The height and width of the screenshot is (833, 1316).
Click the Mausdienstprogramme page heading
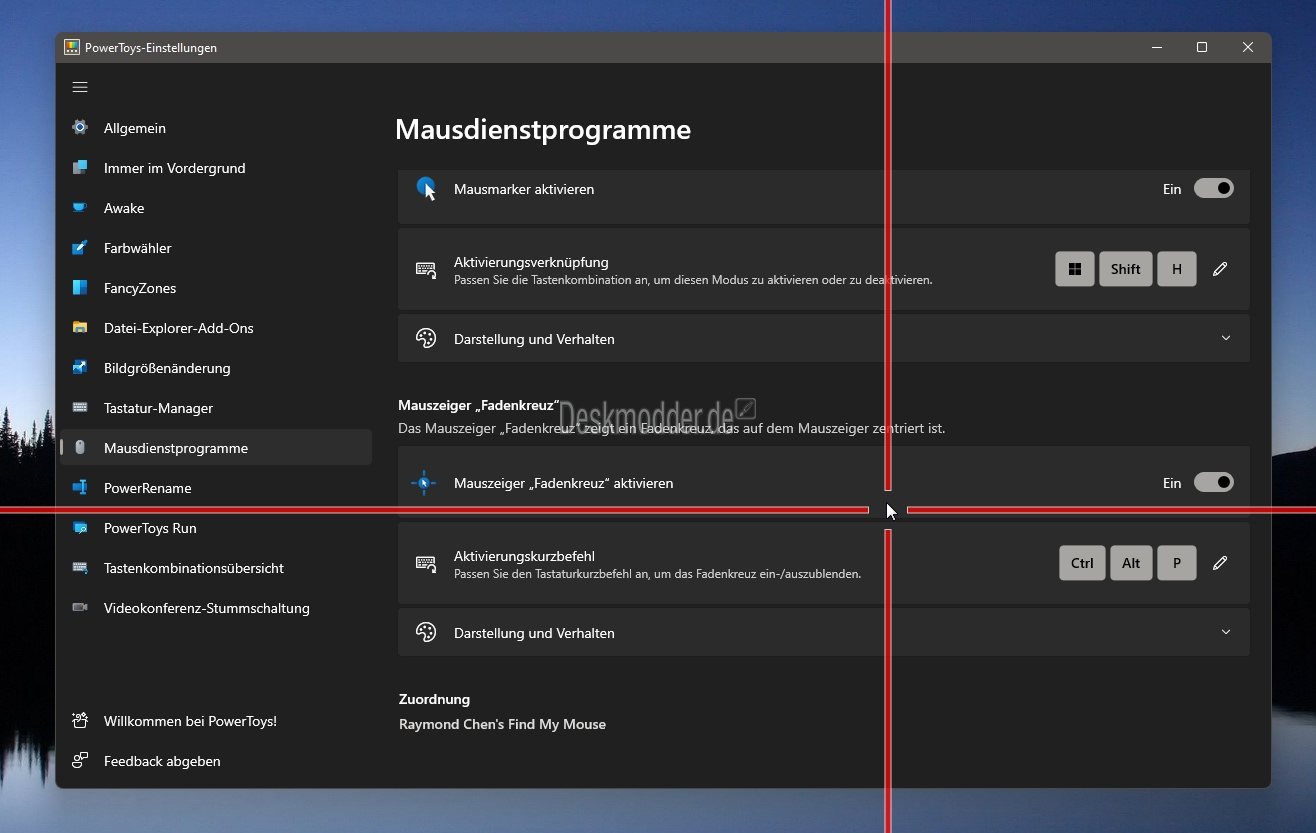pyautogui.click(x=543, y=130)
